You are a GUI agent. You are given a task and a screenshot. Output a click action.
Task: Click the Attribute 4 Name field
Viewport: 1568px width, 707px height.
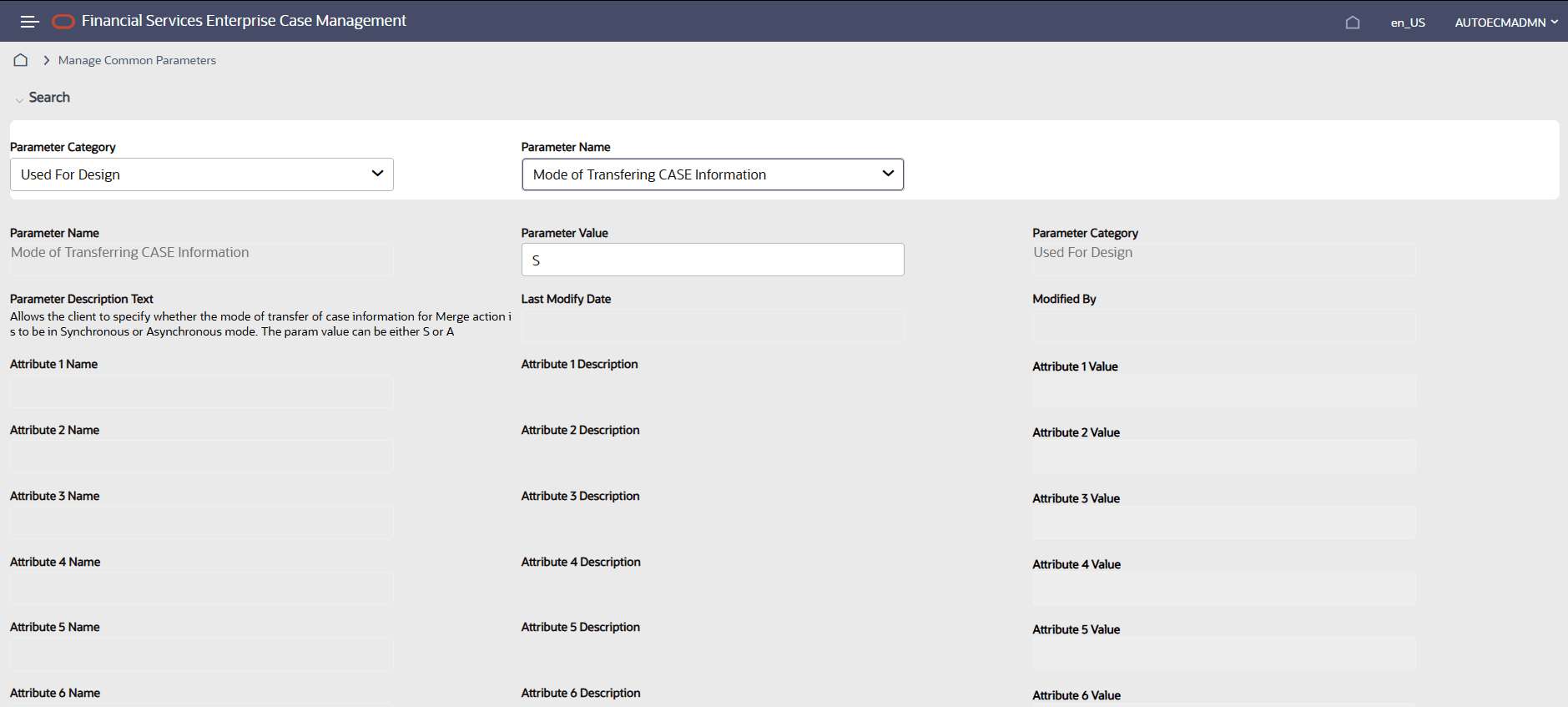pyautogui.click(x=202, y=588)
